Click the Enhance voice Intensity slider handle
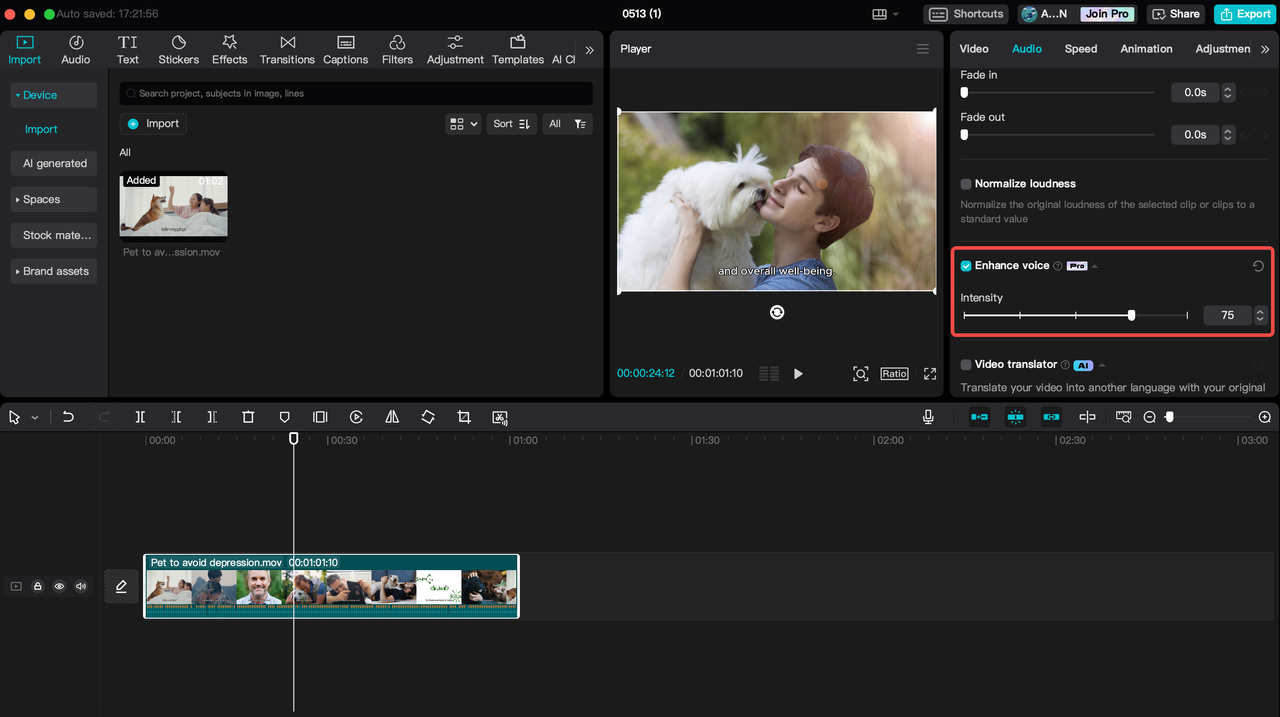1280x717 pixels. coord(1131,315)
